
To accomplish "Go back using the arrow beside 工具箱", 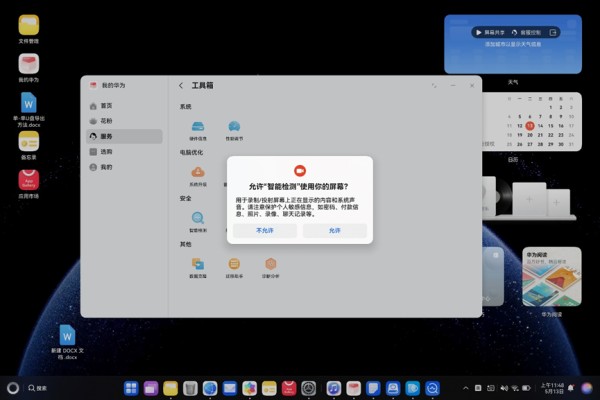I will pos(181,85).
